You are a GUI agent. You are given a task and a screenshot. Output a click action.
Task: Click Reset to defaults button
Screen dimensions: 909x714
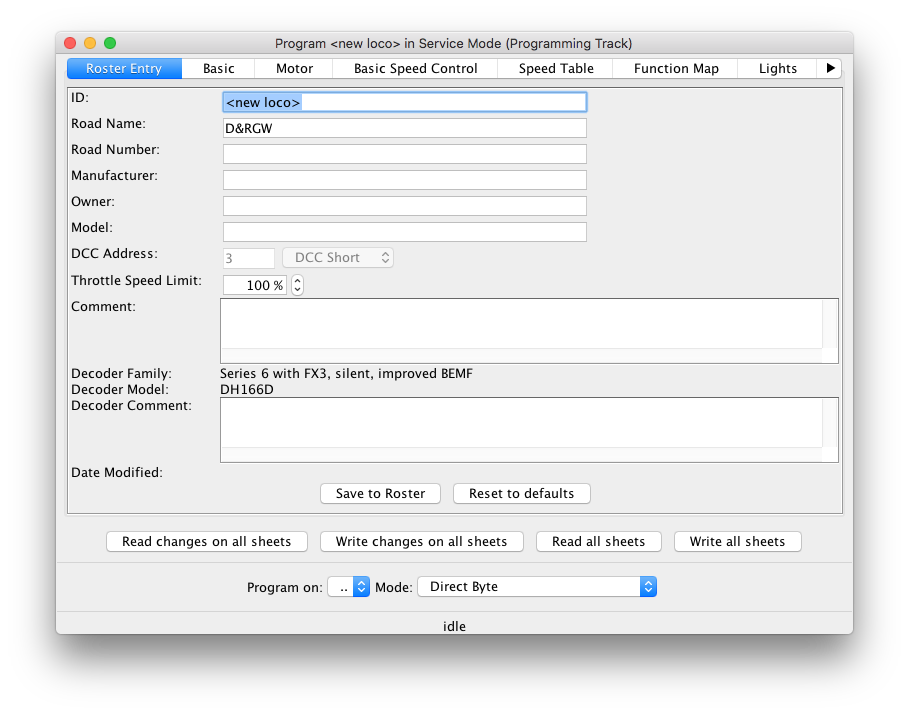[521, 494]
